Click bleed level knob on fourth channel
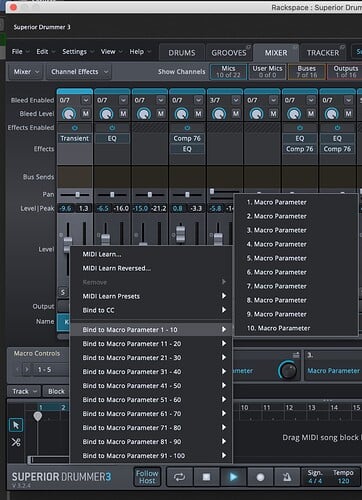The height and width of the screenshot is (500, 362). coord(181,114)
